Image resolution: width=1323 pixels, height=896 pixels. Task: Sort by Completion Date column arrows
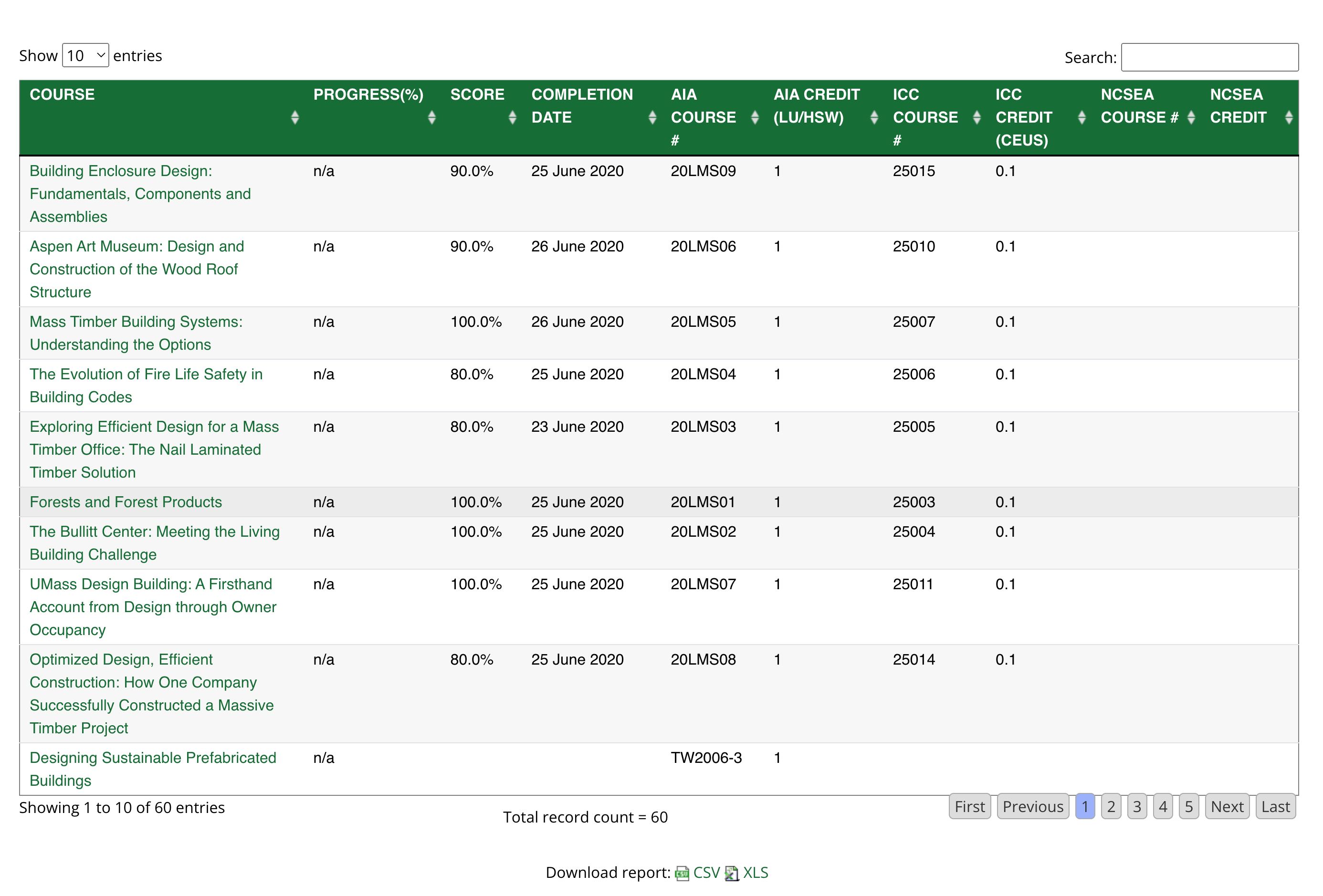652,117
